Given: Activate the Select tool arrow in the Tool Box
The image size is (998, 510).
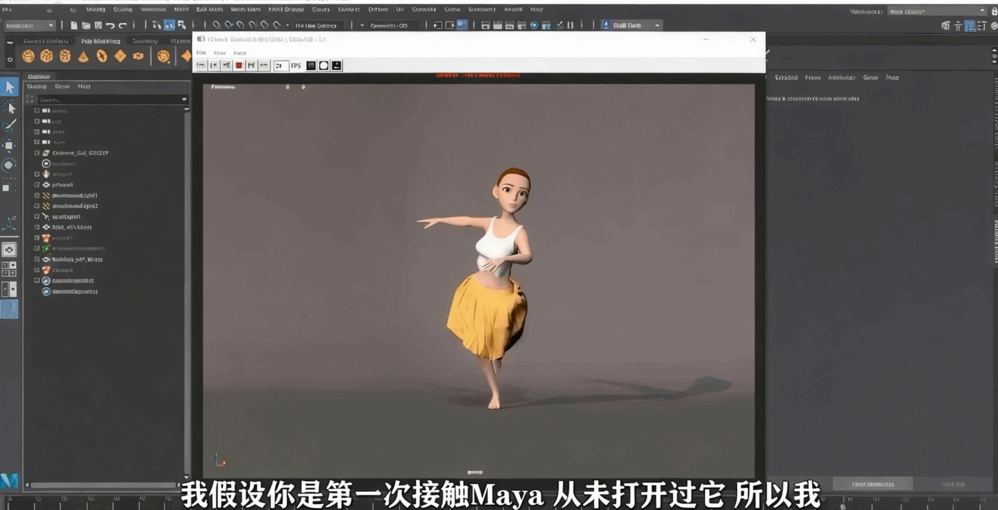Looking at the screenshot, I should [x=9, y=87].
